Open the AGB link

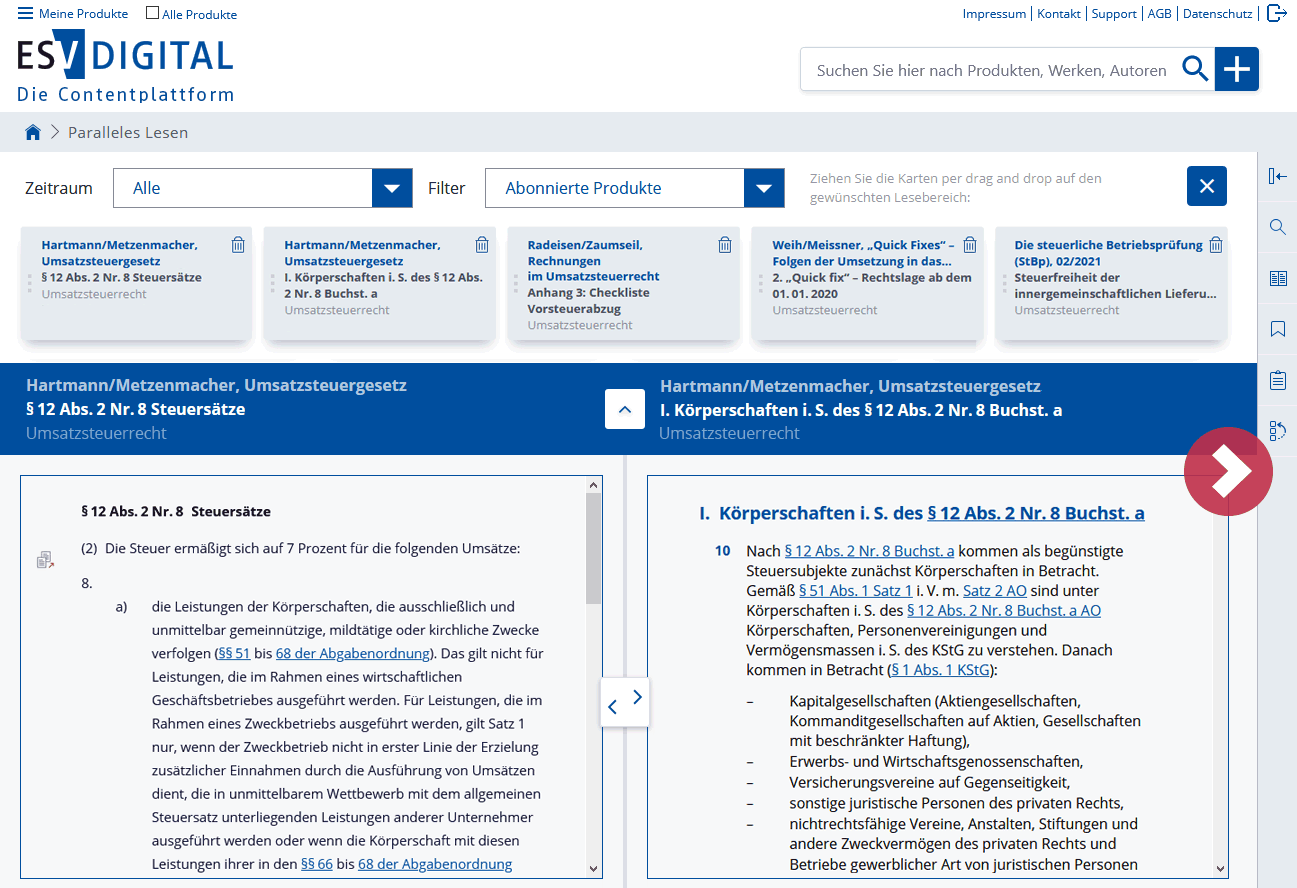pyautogui.click(x=1159, y=14)
